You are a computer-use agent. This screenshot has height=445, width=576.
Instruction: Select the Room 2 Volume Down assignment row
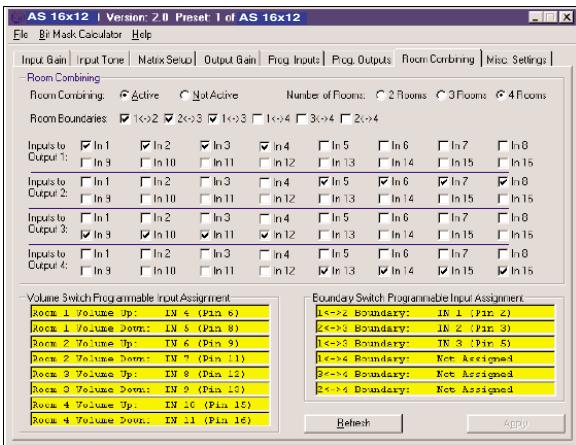[150, 359]
